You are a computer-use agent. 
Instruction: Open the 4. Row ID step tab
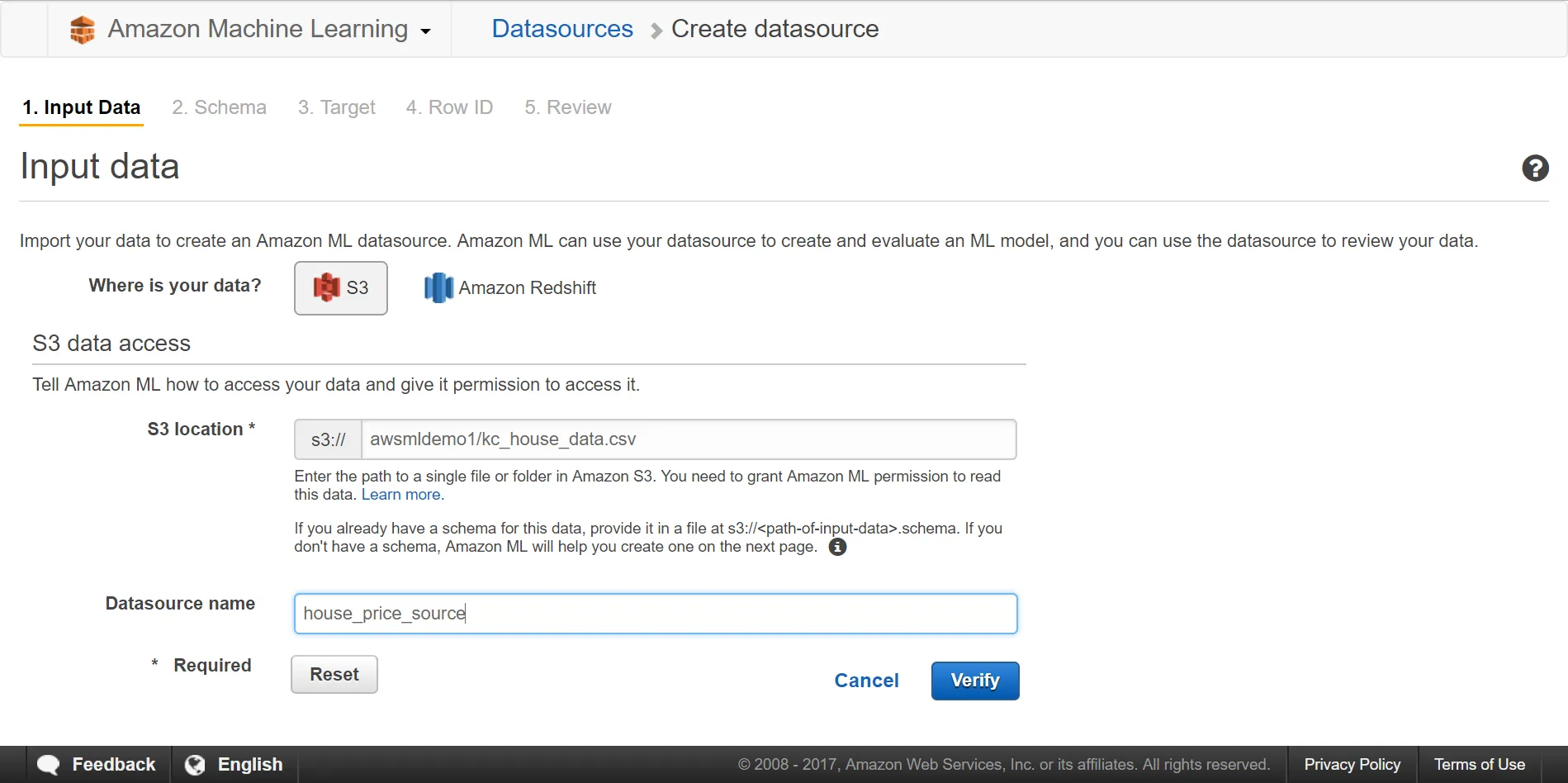click(x=449, y=107)
